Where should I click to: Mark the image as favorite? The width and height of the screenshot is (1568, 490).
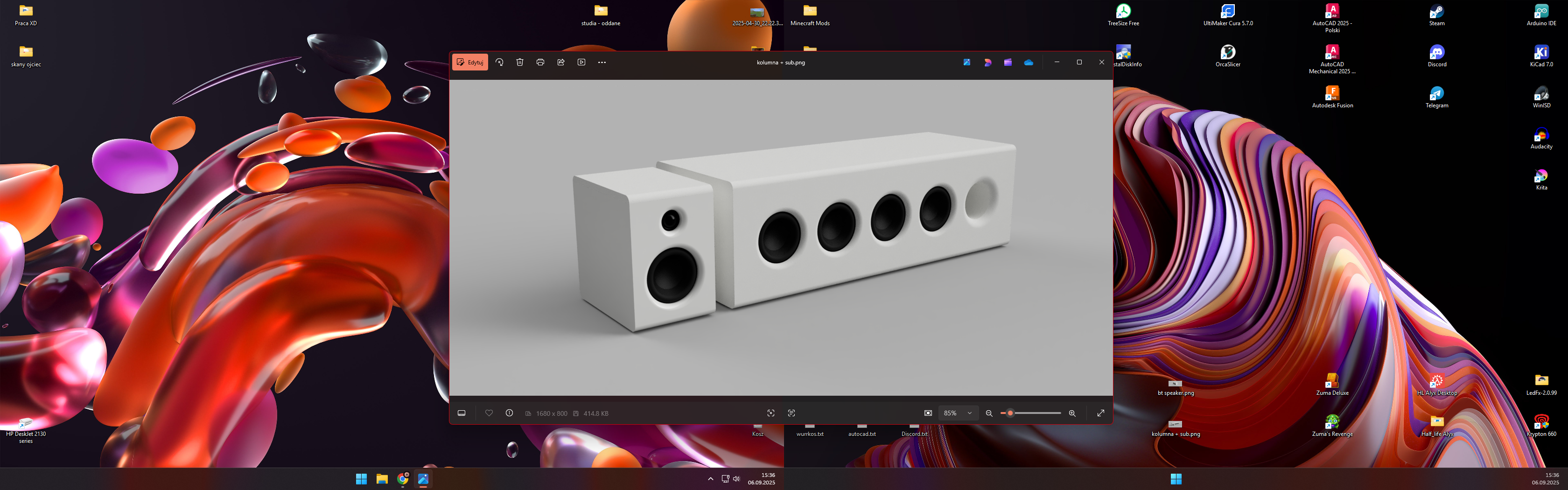(489, 413)
